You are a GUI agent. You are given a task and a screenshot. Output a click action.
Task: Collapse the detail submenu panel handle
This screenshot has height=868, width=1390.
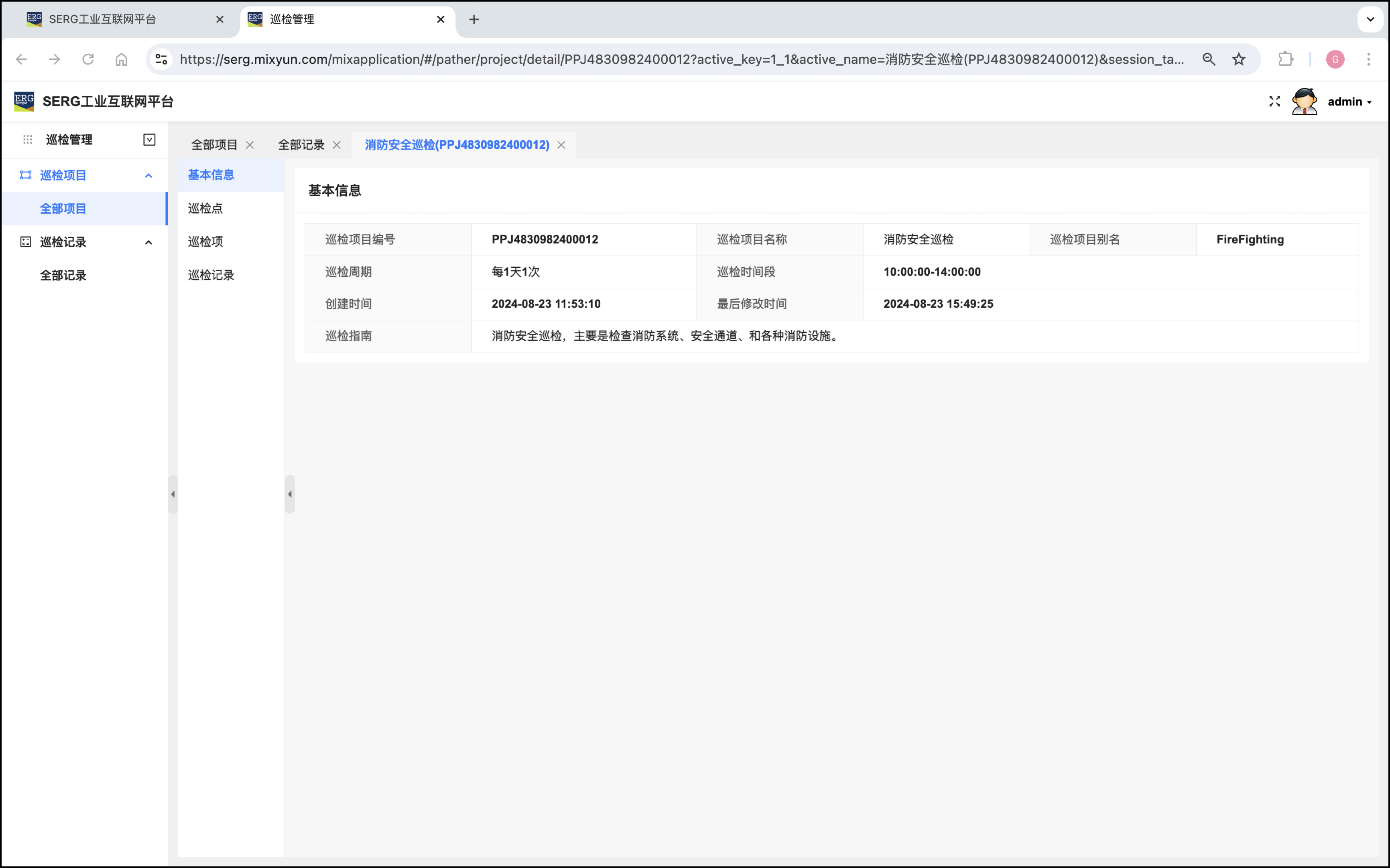(x=290, y=494)
